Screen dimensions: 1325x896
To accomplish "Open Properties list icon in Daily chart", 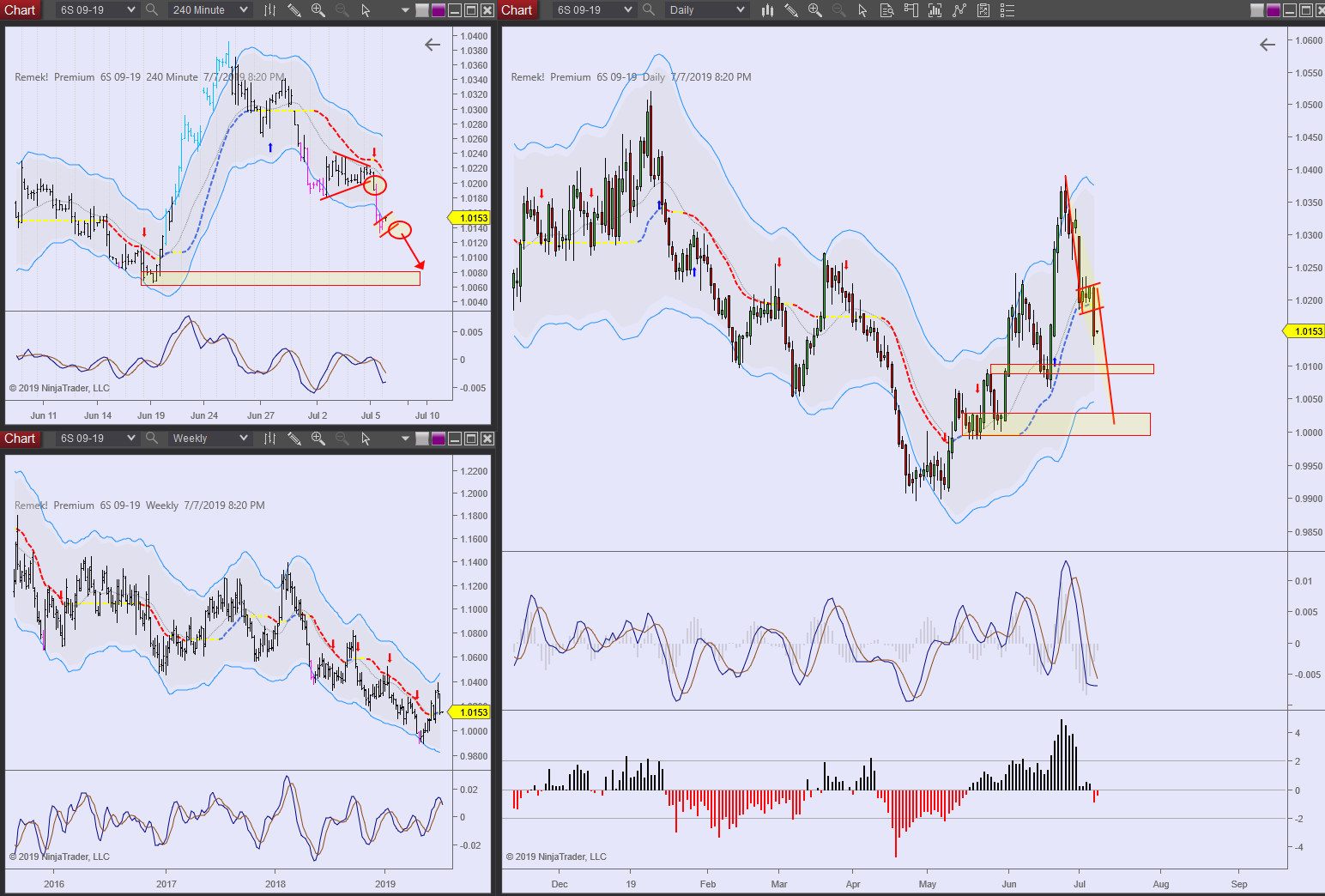I will (1007, 10).
